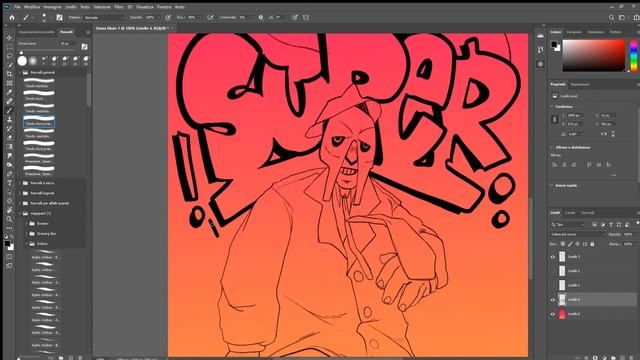Expand the Pennelli a secco folder
This screenshot has width=640, height=360.
point(21,183)
